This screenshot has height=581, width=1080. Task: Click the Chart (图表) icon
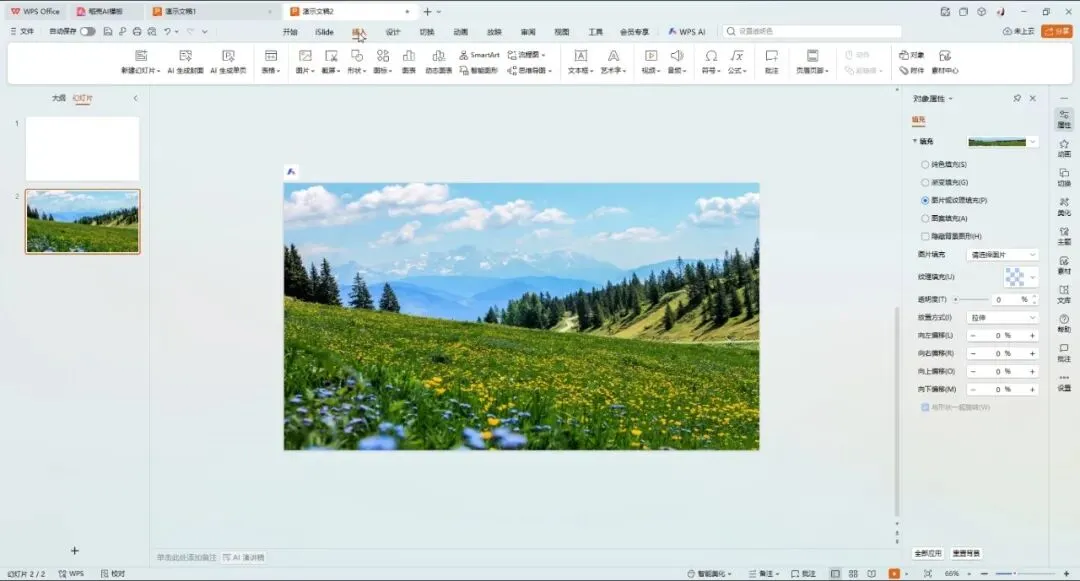[x=408, y=56]
